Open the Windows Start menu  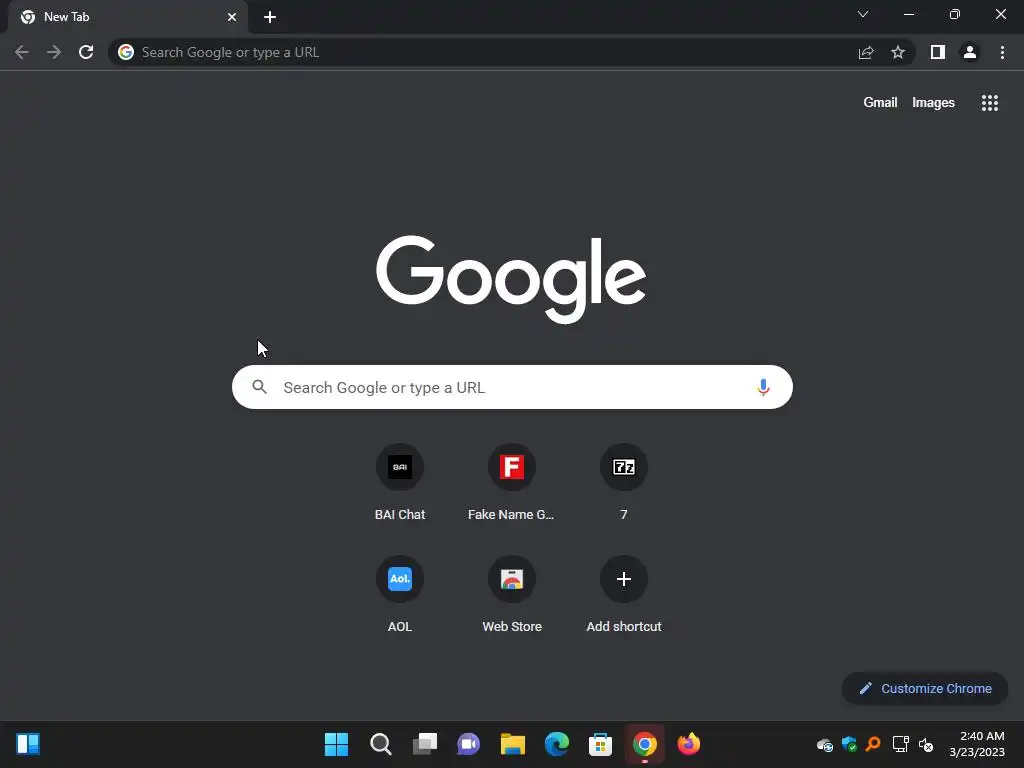point(336,744)
